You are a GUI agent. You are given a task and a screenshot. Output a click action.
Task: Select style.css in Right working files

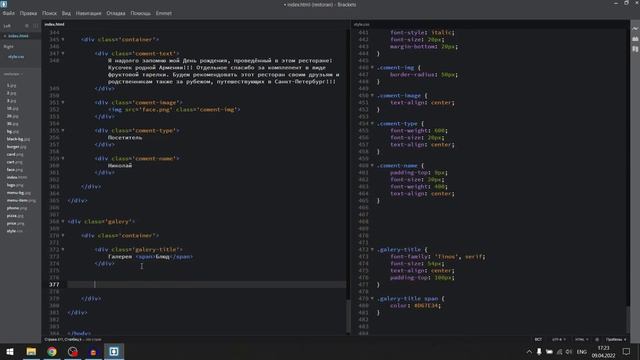(16, 57)
